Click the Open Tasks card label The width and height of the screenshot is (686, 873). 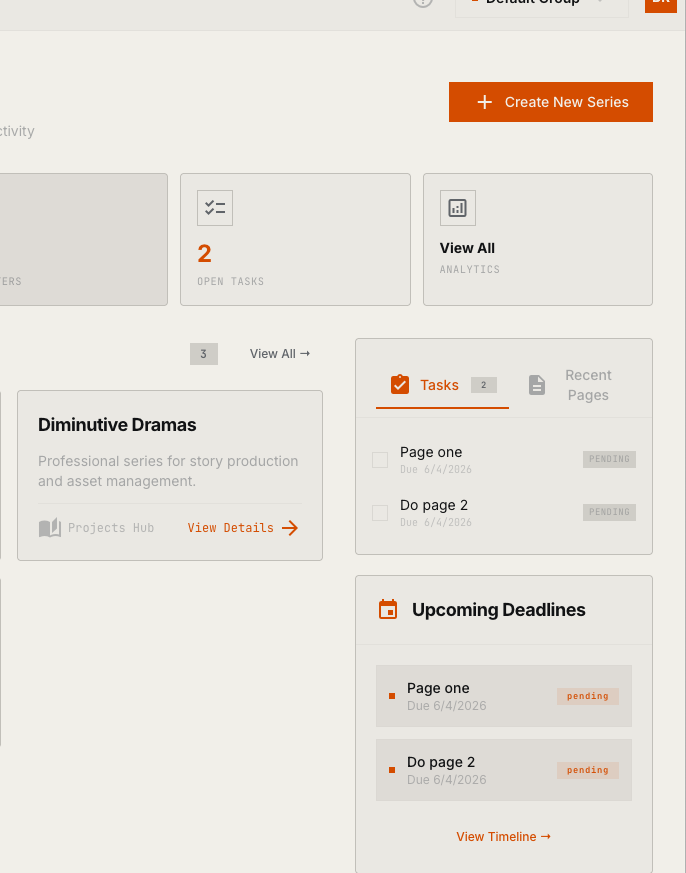tap(231, 281)
